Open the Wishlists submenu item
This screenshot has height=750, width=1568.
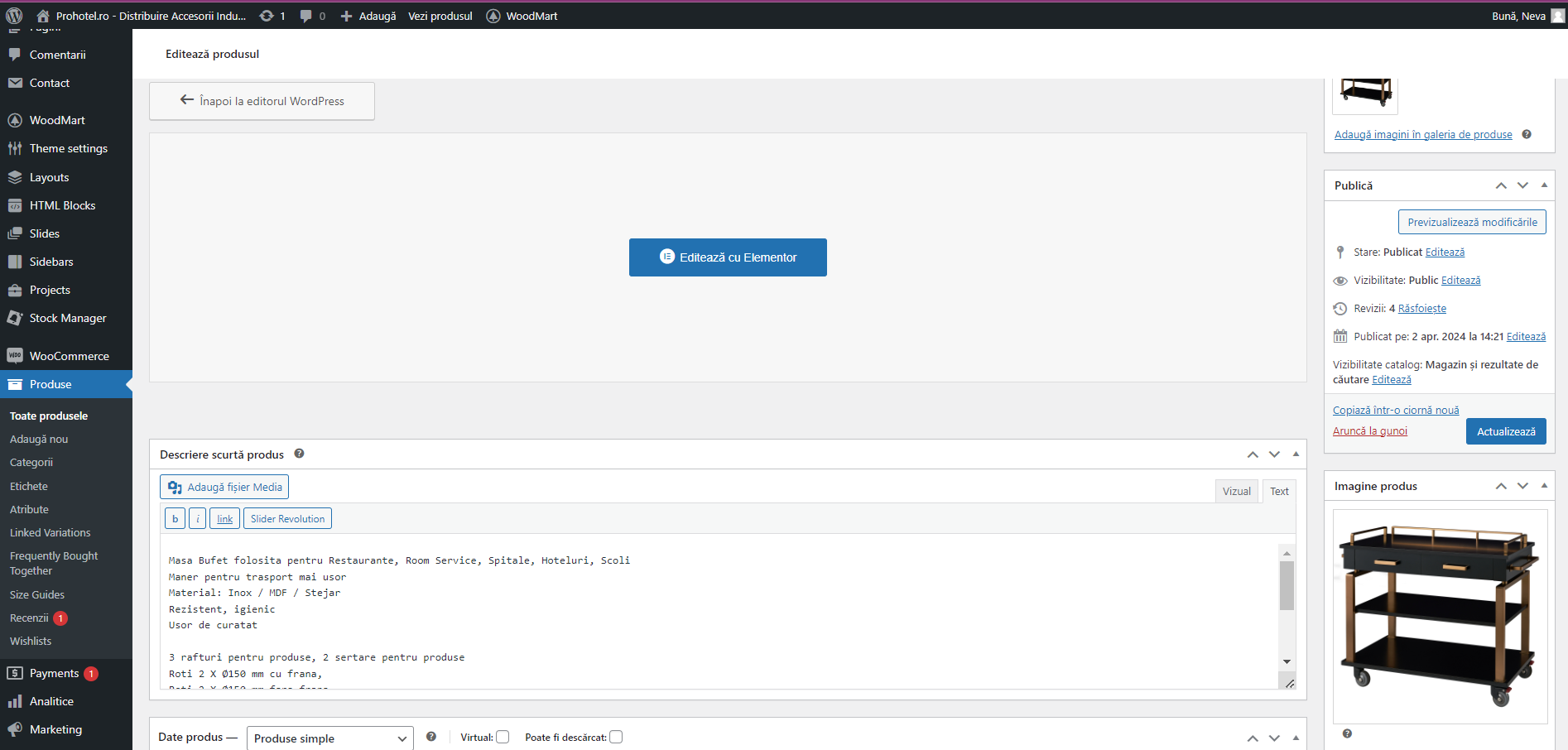click(x=31, y=641)
